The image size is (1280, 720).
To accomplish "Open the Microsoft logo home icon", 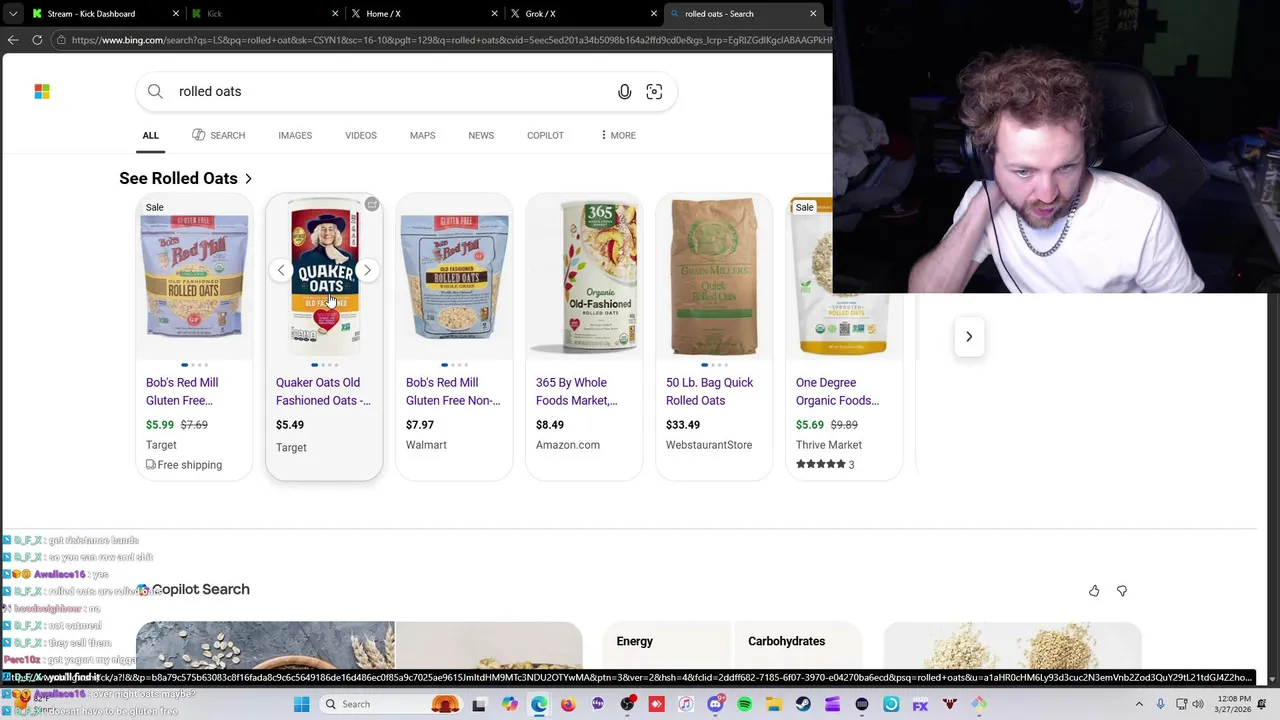I will 42,91.
